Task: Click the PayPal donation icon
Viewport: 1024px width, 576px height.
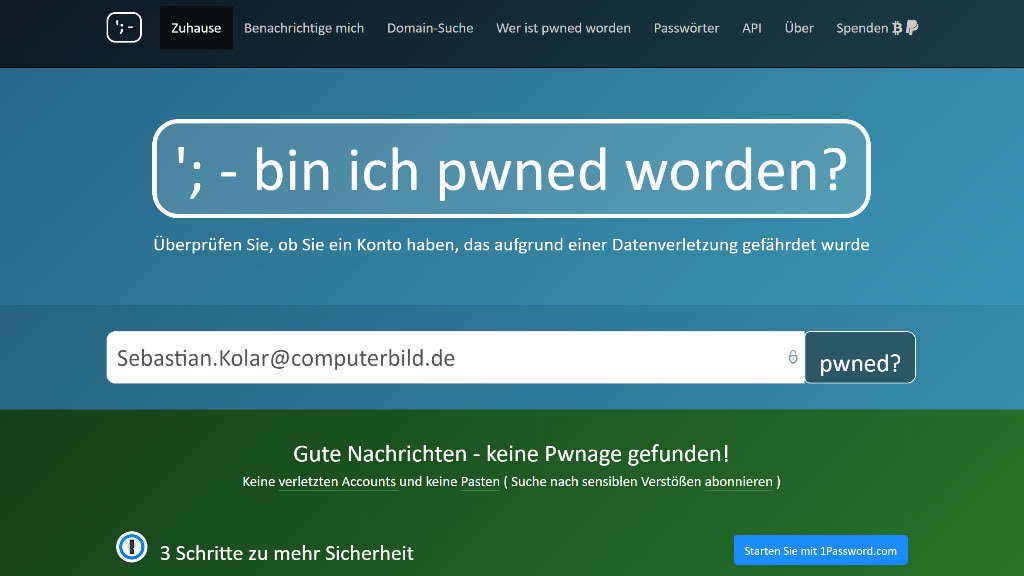Action: (912, 27)
